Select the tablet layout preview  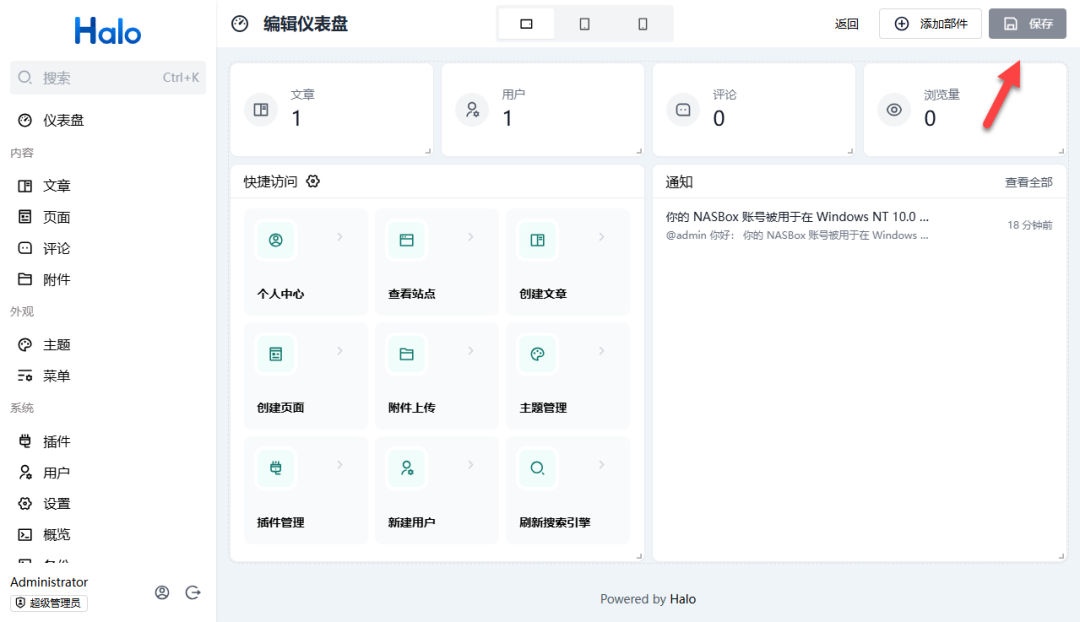pyautogui.click(x=584, y=24)
